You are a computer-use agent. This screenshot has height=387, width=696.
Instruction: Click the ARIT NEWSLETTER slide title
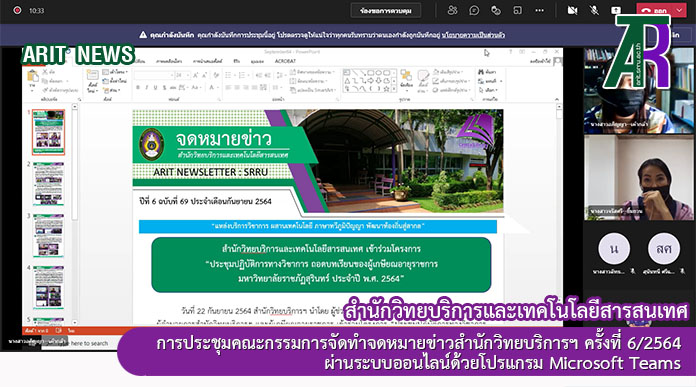point(210,172)
